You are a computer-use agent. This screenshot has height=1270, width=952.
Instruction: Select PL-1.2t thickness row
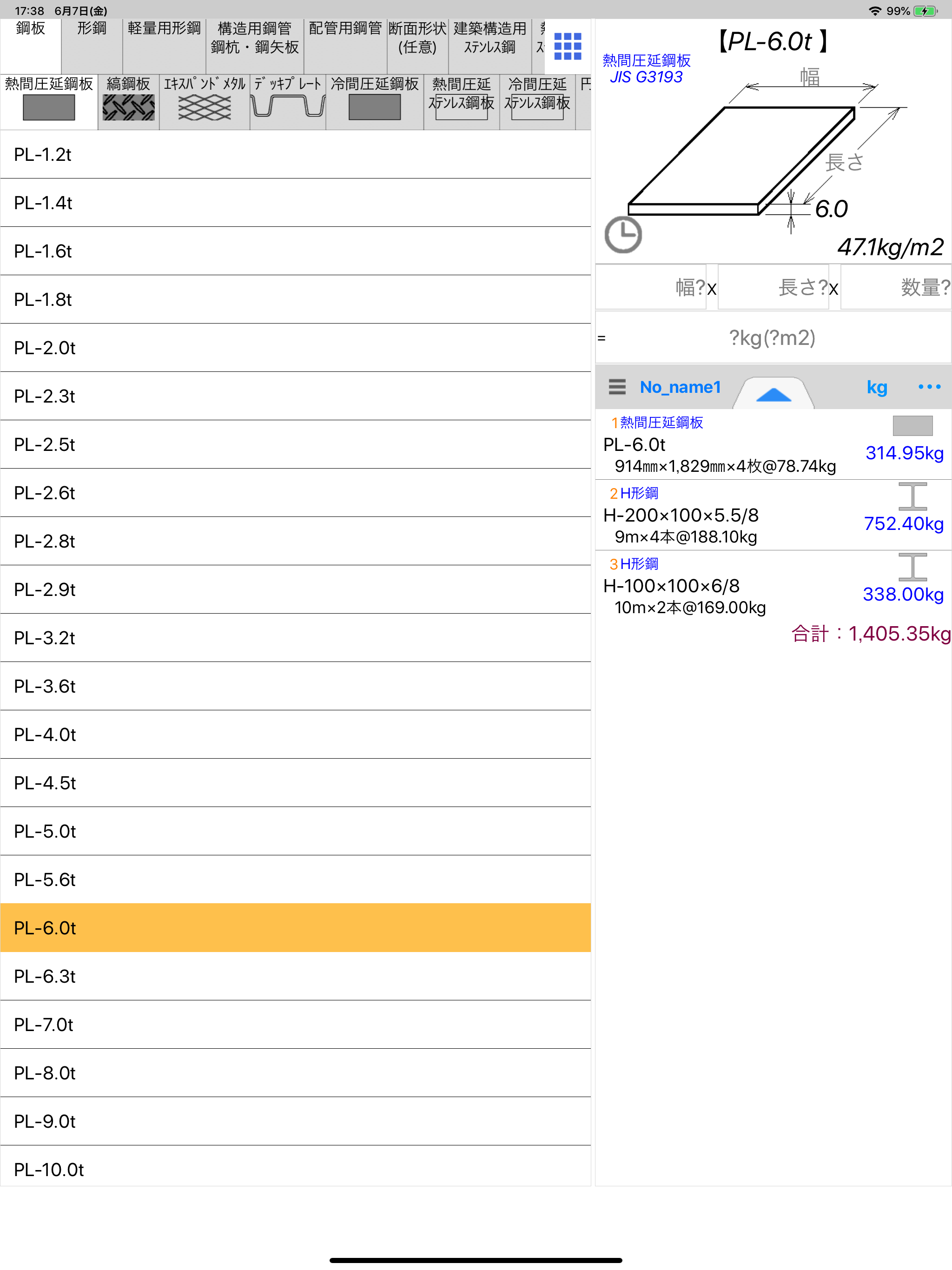[x=296, y=154]
